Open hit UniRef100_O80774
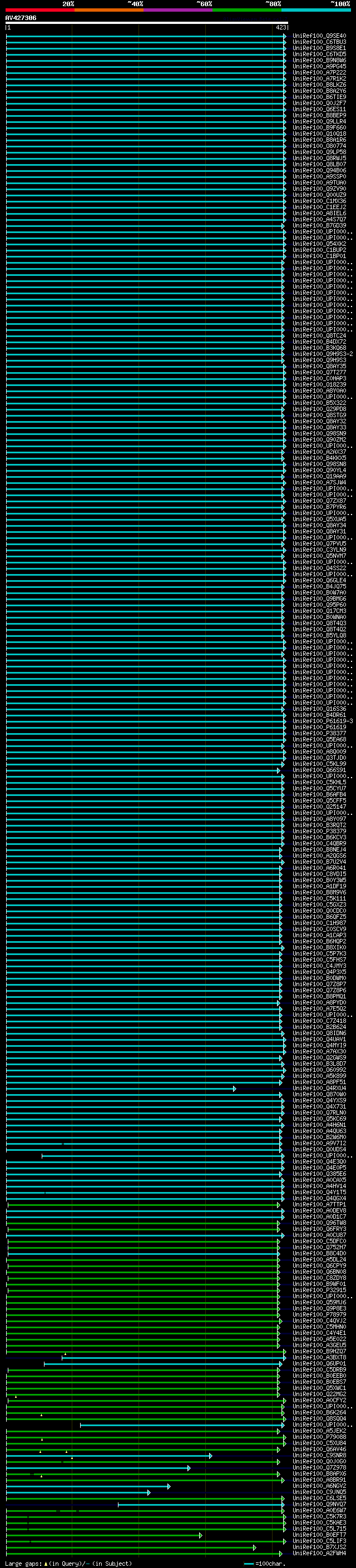Viewport: 356px width, 1568px height. click(x=319, y=146)
